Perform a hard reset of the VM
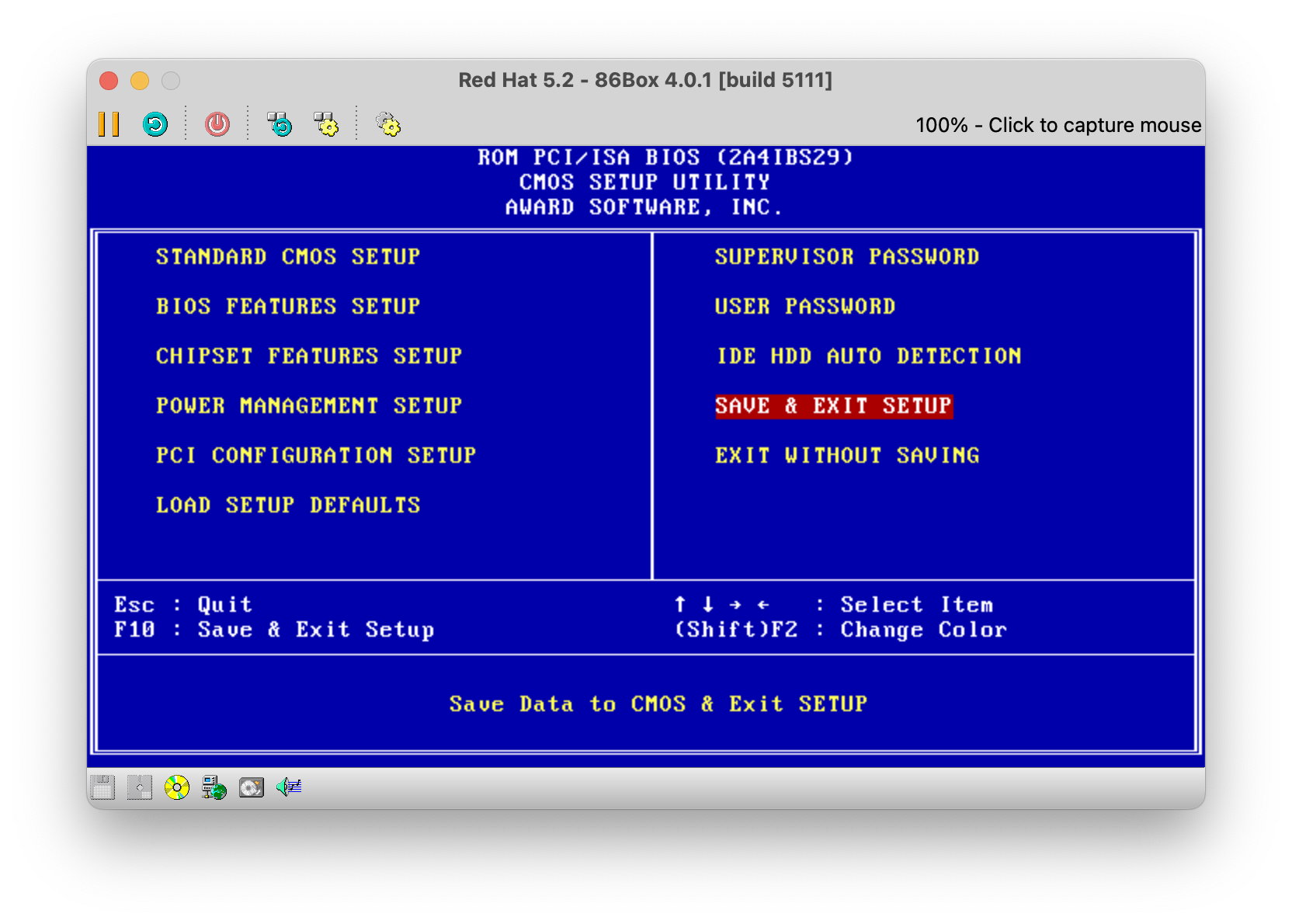The height and width of the screenshot is (924, 1292). tap(155, 124)
